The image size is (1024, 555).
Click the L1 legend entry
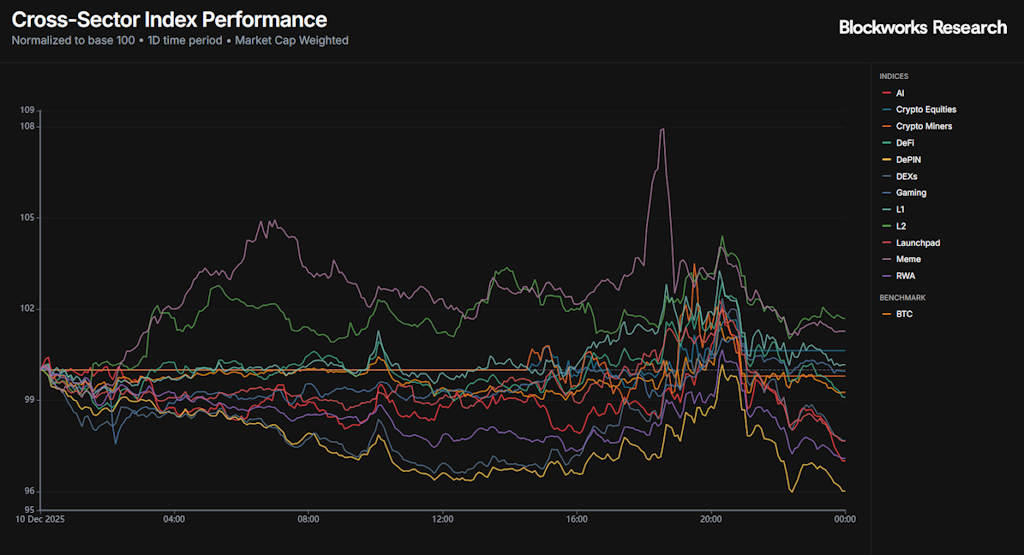point(900,209)
